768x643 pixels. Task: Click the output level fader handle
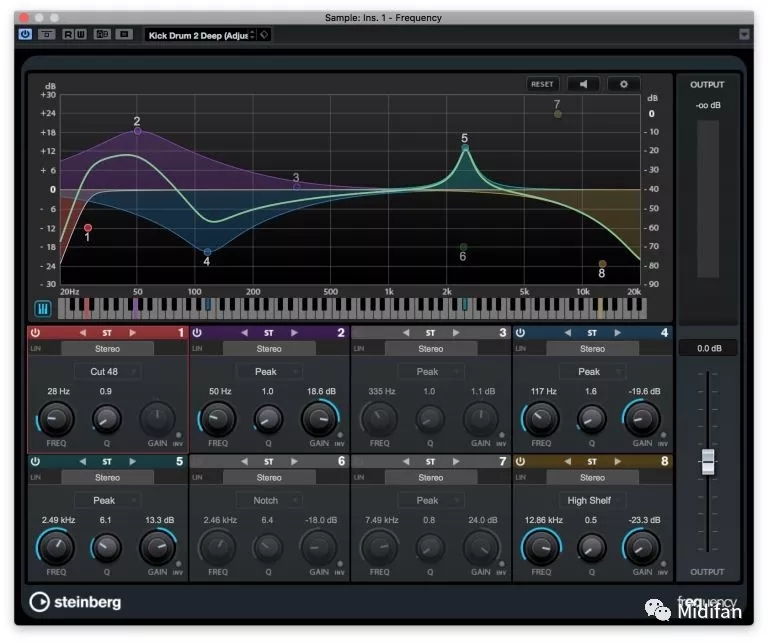pyautogui.click(x=708, y=462)
